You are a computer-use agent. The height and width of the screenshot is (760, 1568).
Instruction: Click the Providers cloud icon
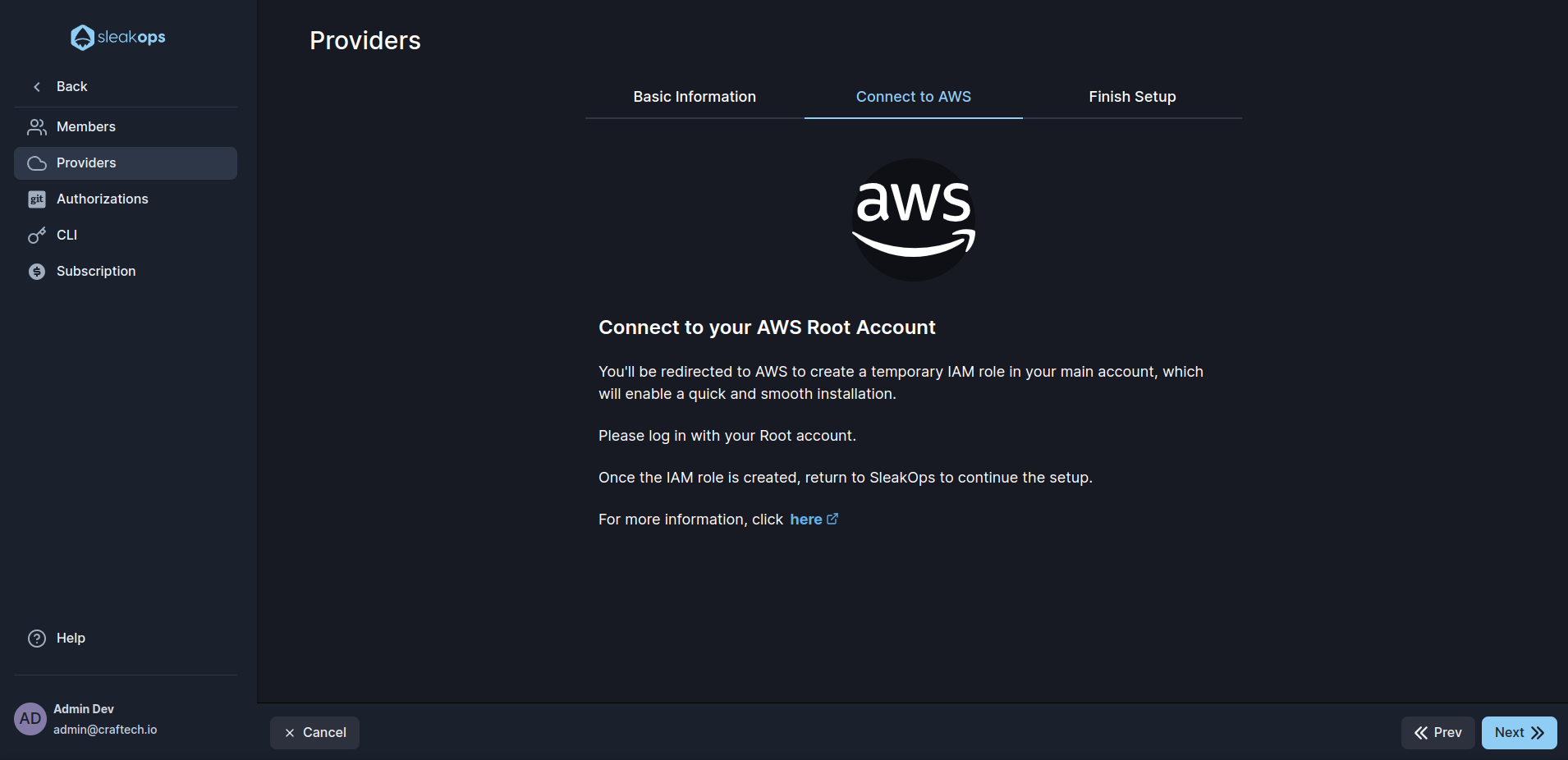37,163
